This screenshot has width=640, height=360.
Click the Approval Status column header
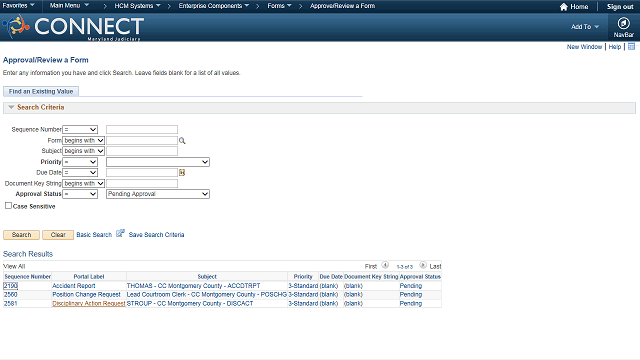pos(420,277)
